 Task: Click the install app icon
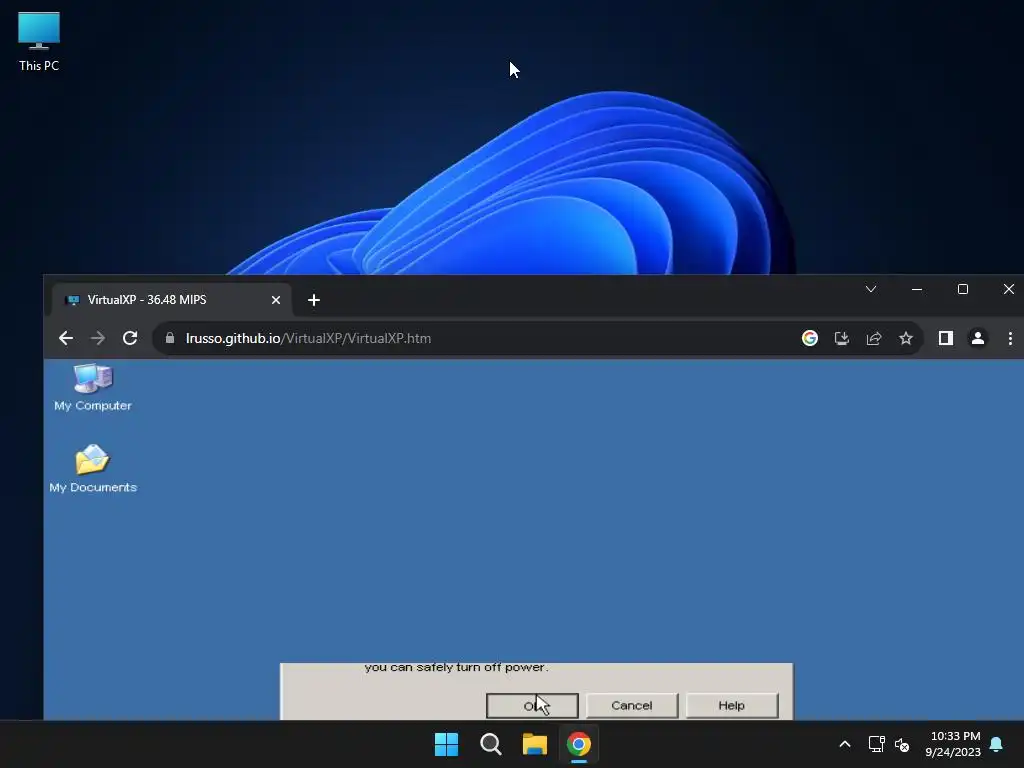(x=842, y=338)
